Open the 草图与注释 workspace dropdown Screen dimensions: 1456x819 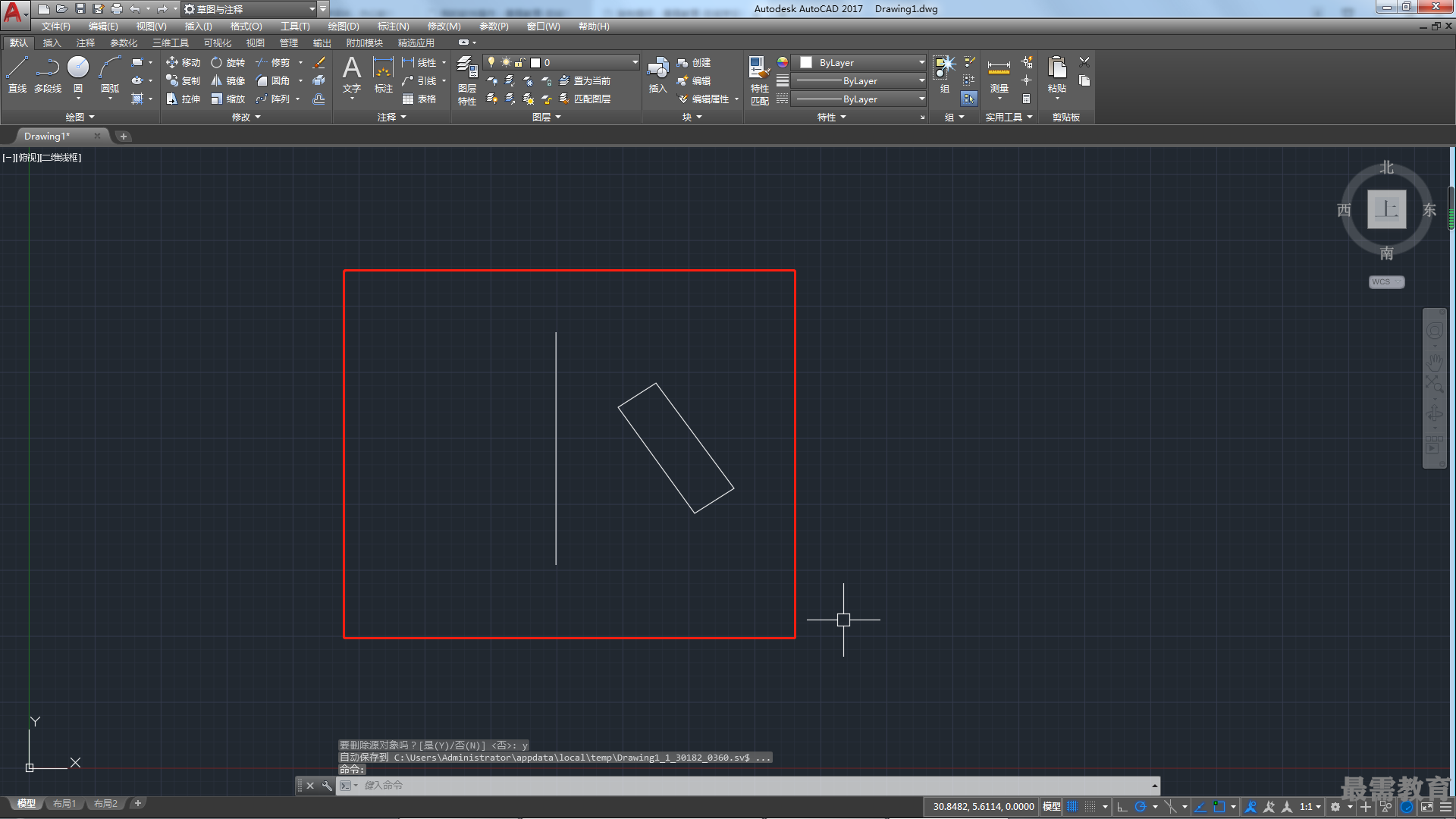click(250, 9)
